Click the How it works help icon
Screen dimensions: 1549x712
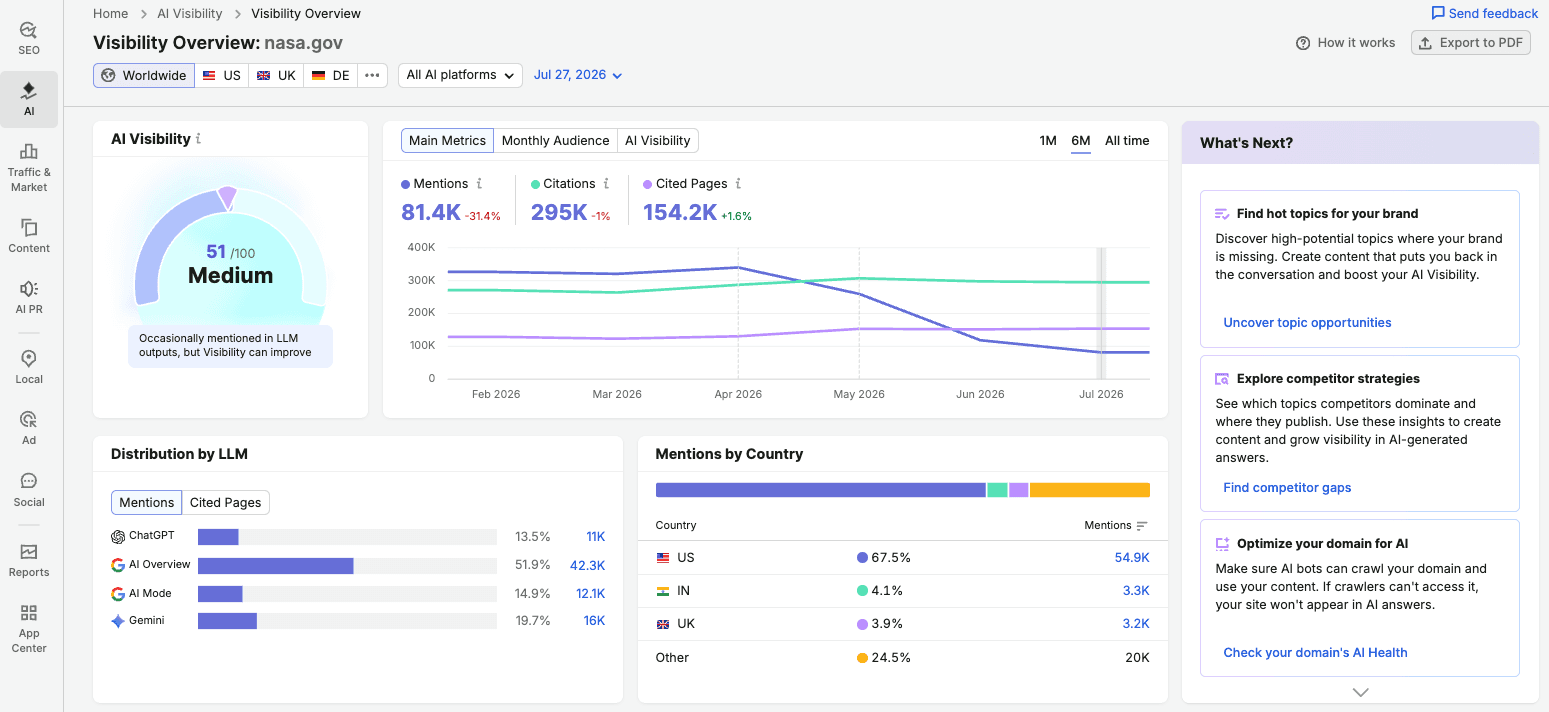pyautogui.click(x=1303, y=43)
